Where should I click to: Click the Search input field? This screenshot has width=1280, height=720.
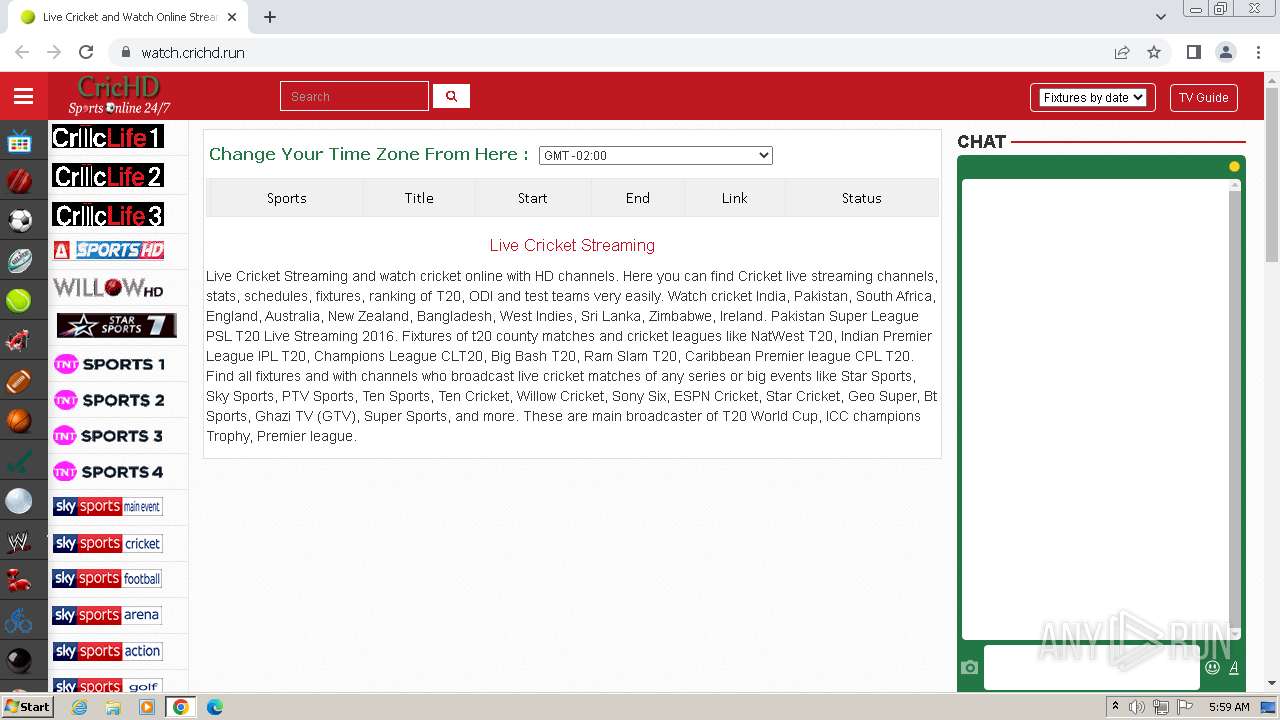tap(355, 96)
